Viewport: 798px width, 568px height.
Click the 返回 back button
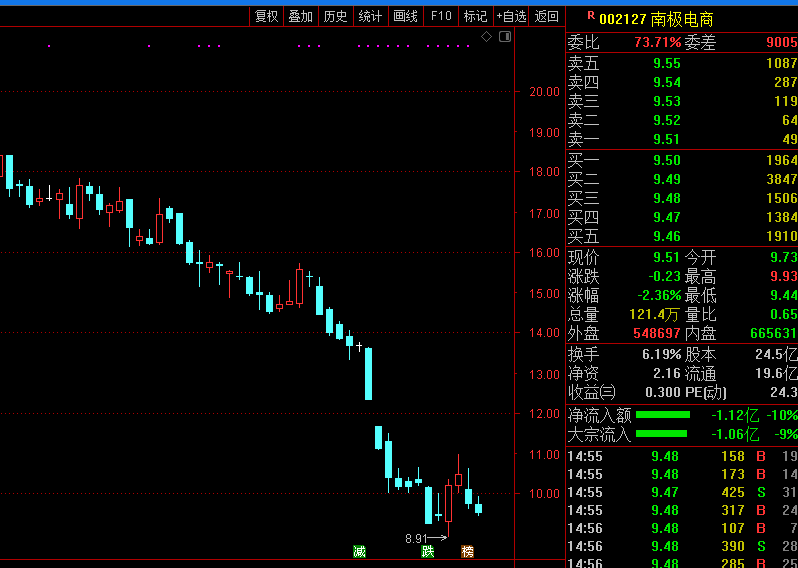point(547,16)
